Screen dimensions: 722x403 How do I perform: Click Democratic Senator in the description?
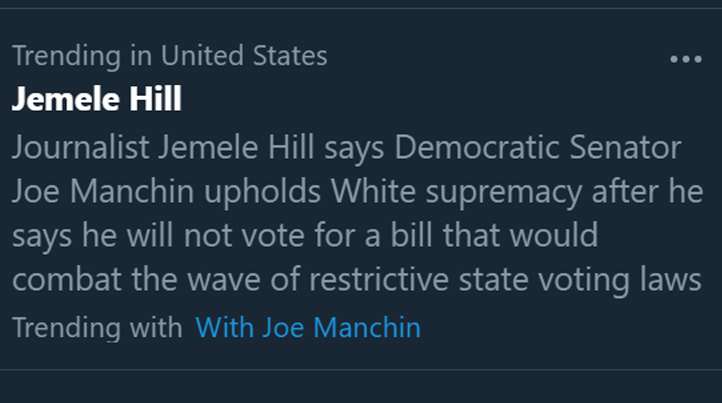point(538,149)
